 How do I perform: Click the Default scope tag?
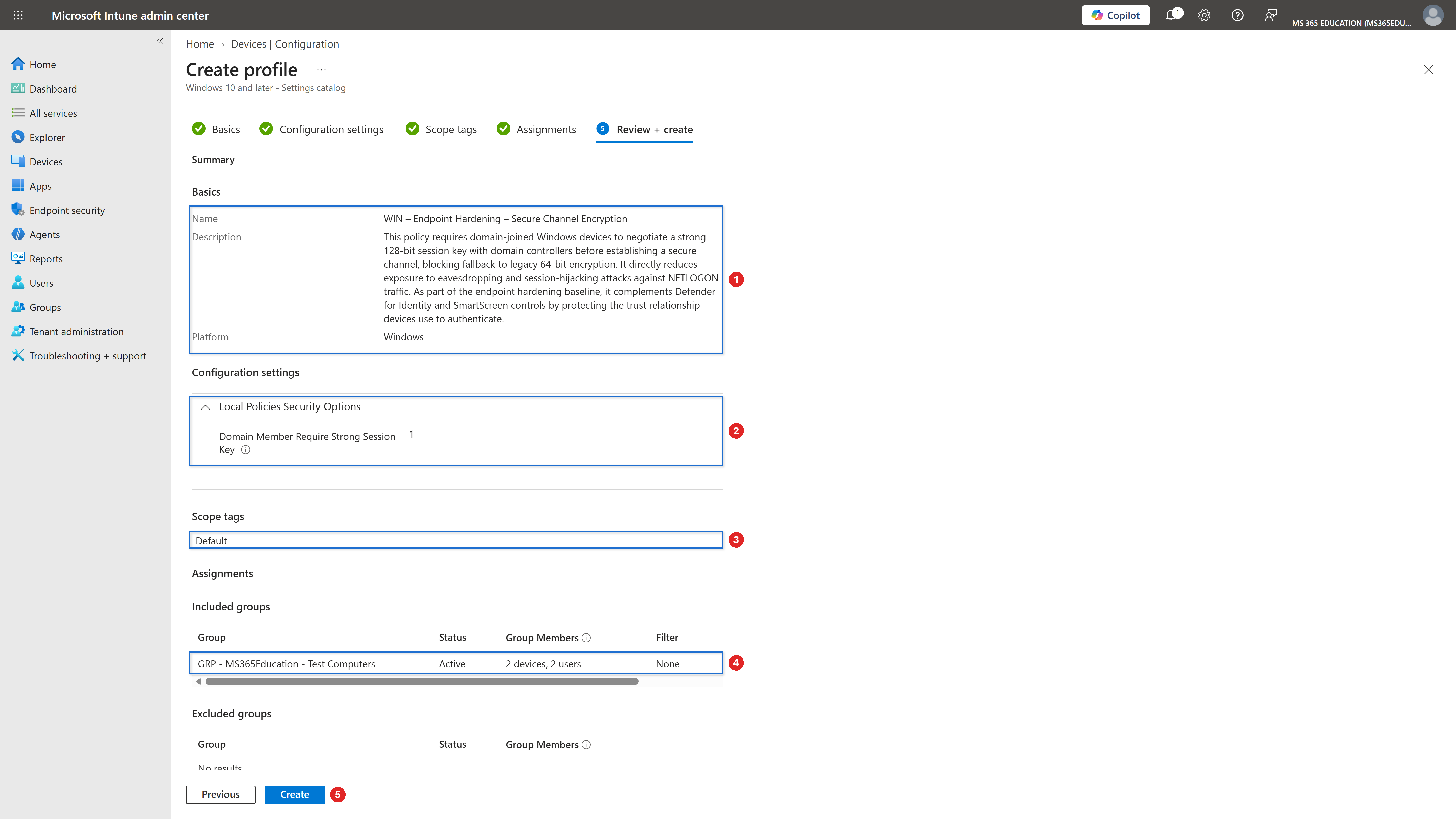211,541
